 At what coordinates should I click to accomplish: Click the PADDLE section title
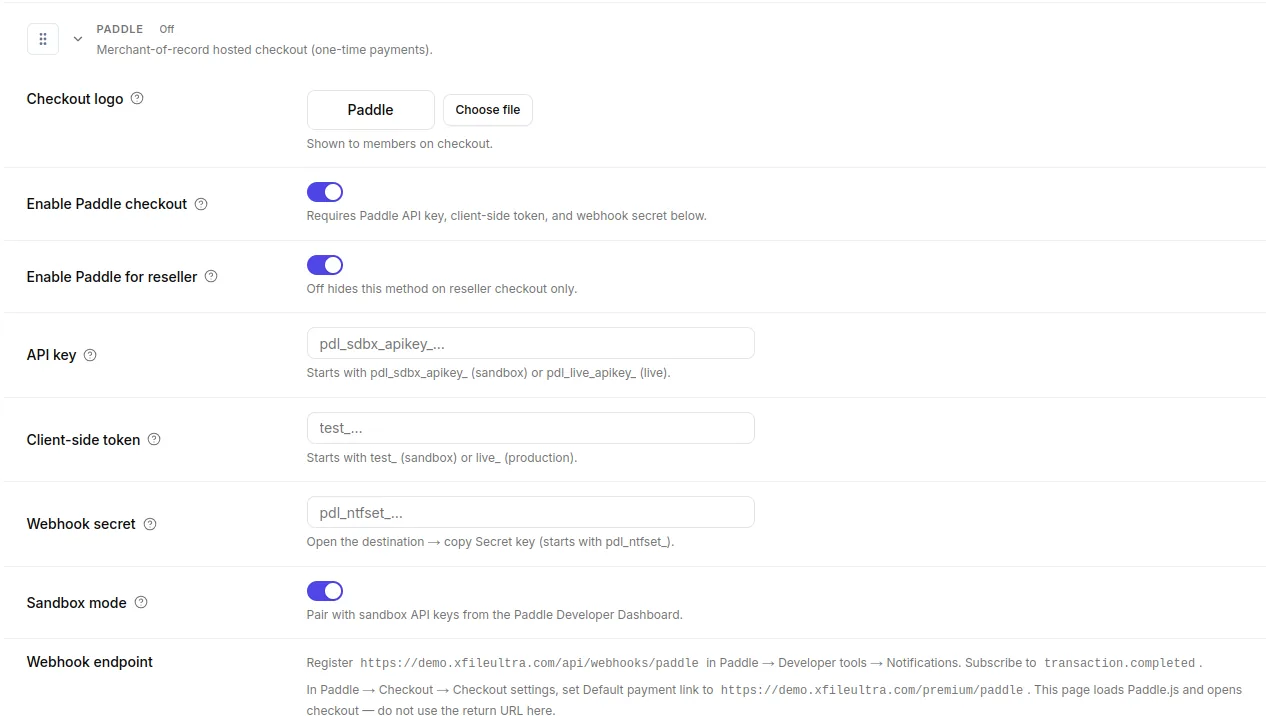tap(120, 29)
